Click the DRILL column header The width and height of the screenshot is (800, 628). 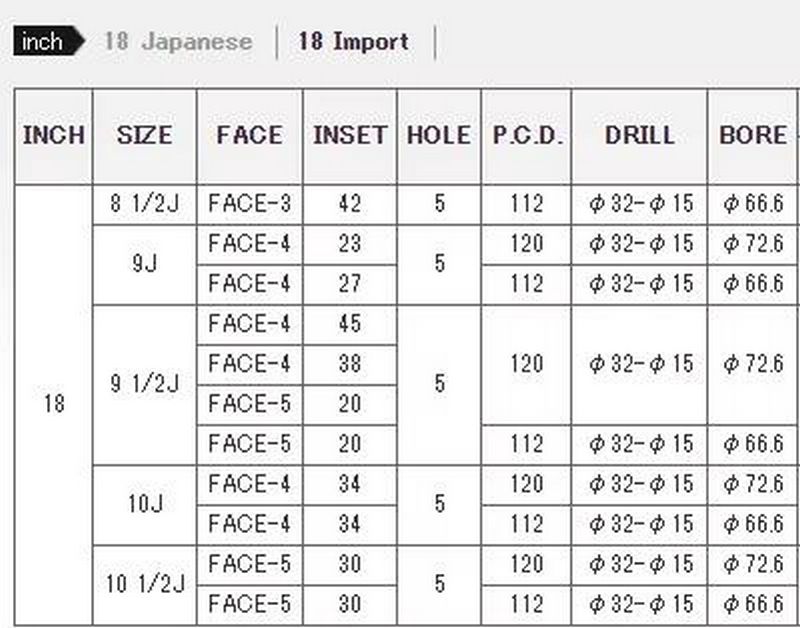point(639,136)
